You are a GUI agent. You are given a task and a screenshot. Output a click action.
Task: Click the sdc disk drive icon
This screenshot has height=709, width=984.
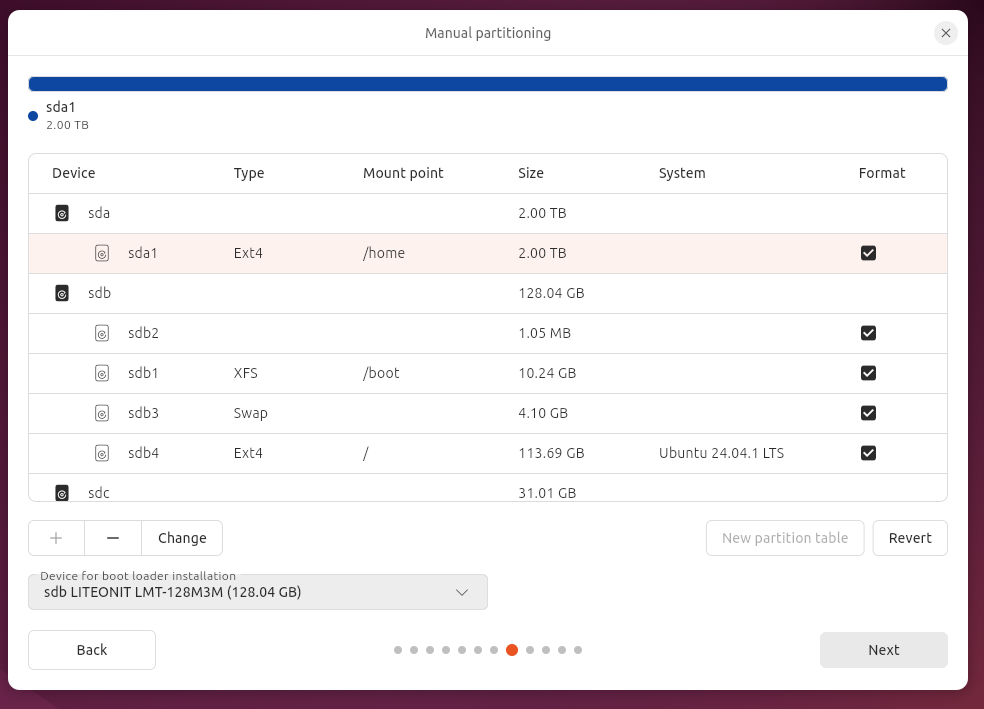click(x=62, y=492)
